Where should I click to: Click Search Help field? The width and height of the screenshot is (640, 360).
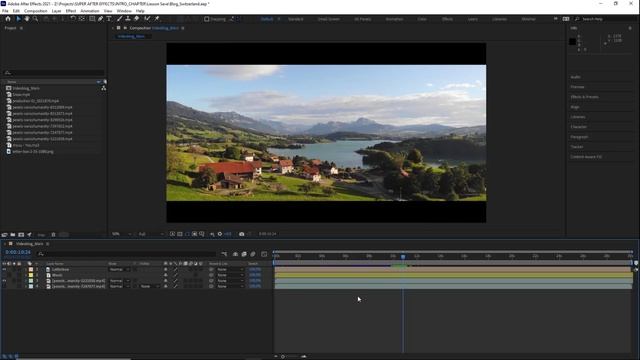click(606, 19)
